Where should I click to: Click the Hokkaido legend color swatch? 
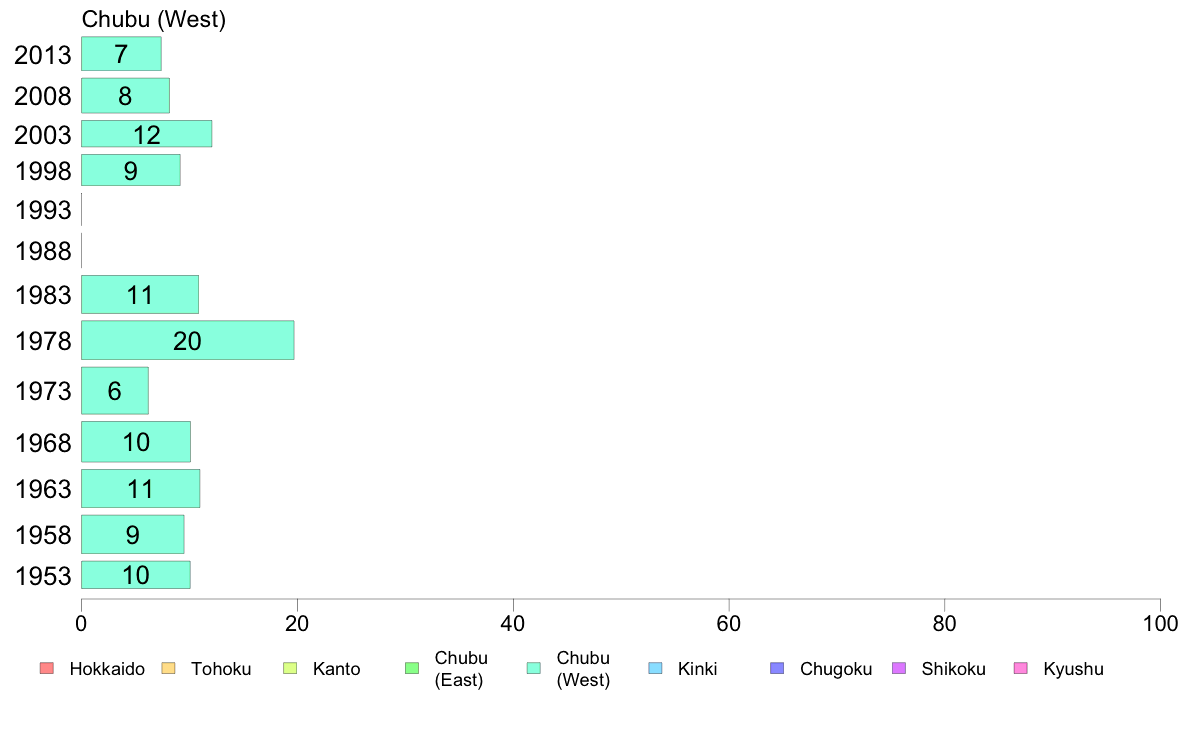(47, 668)
